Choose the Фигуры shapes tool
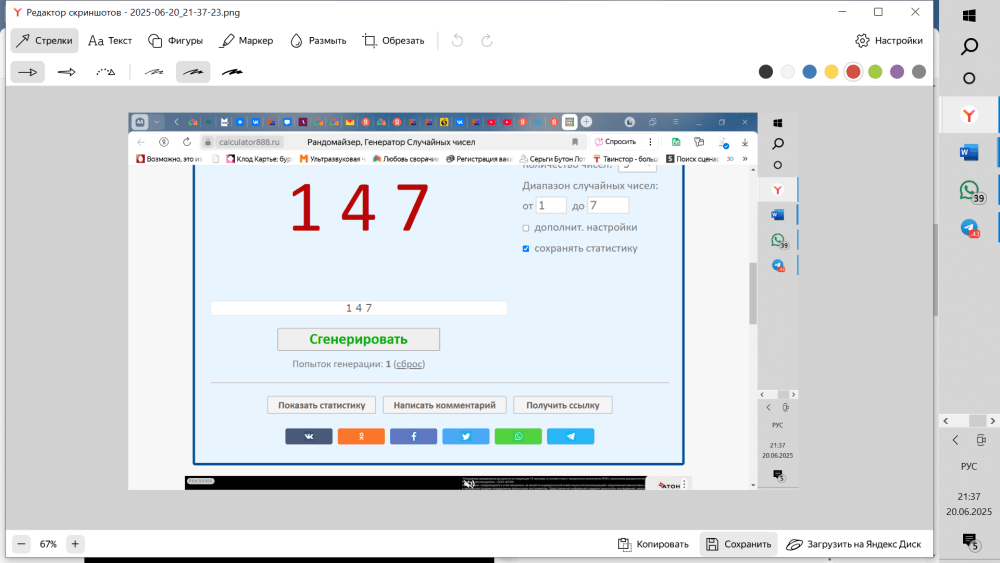 tap(176, 41)
